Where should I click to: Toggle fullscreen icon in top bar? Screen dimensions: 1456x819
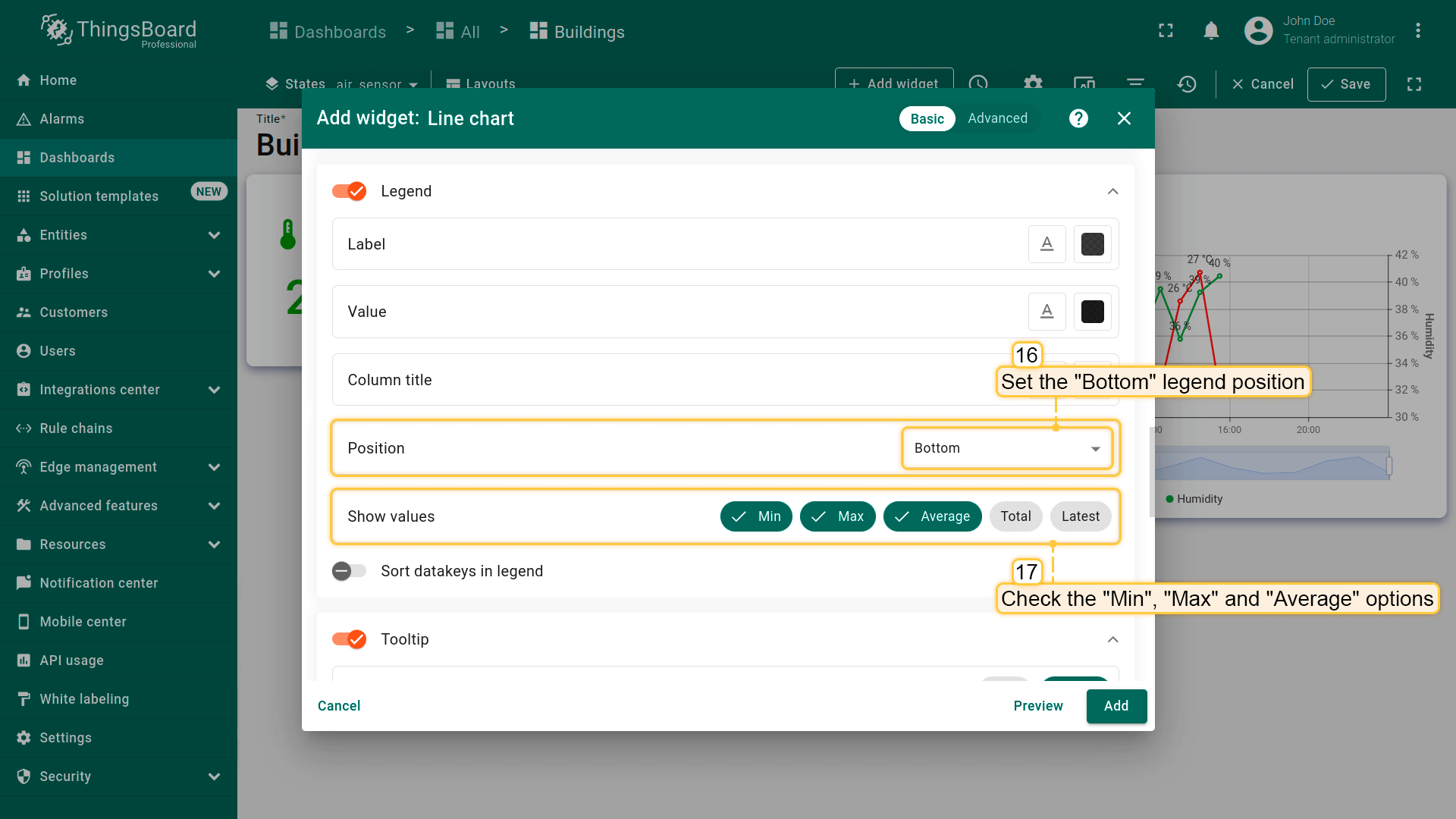tap(1166, 30)
